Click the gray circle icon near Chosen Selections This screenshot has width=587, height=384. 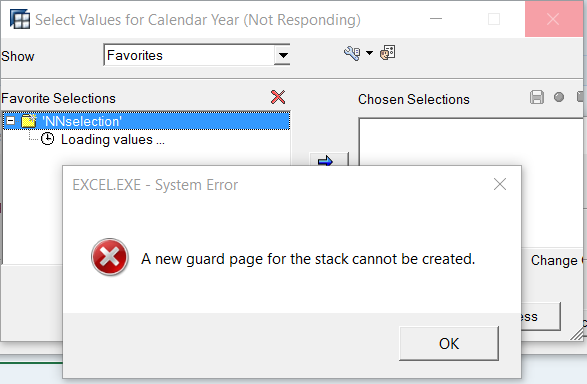(x=559, y=97)
